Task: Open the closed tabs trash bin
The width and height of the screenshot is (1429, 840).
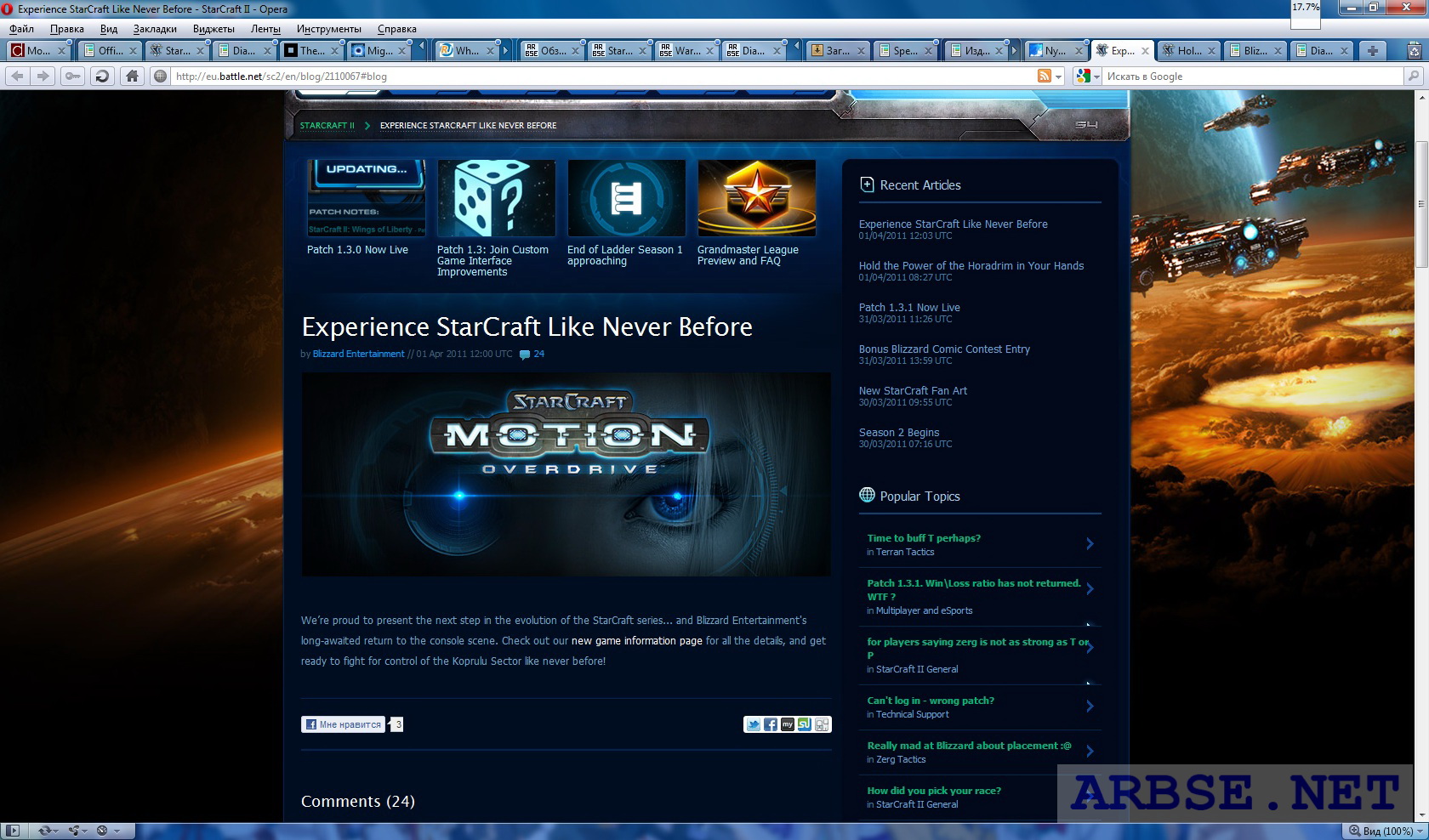Action: (x=1415, y=51)
